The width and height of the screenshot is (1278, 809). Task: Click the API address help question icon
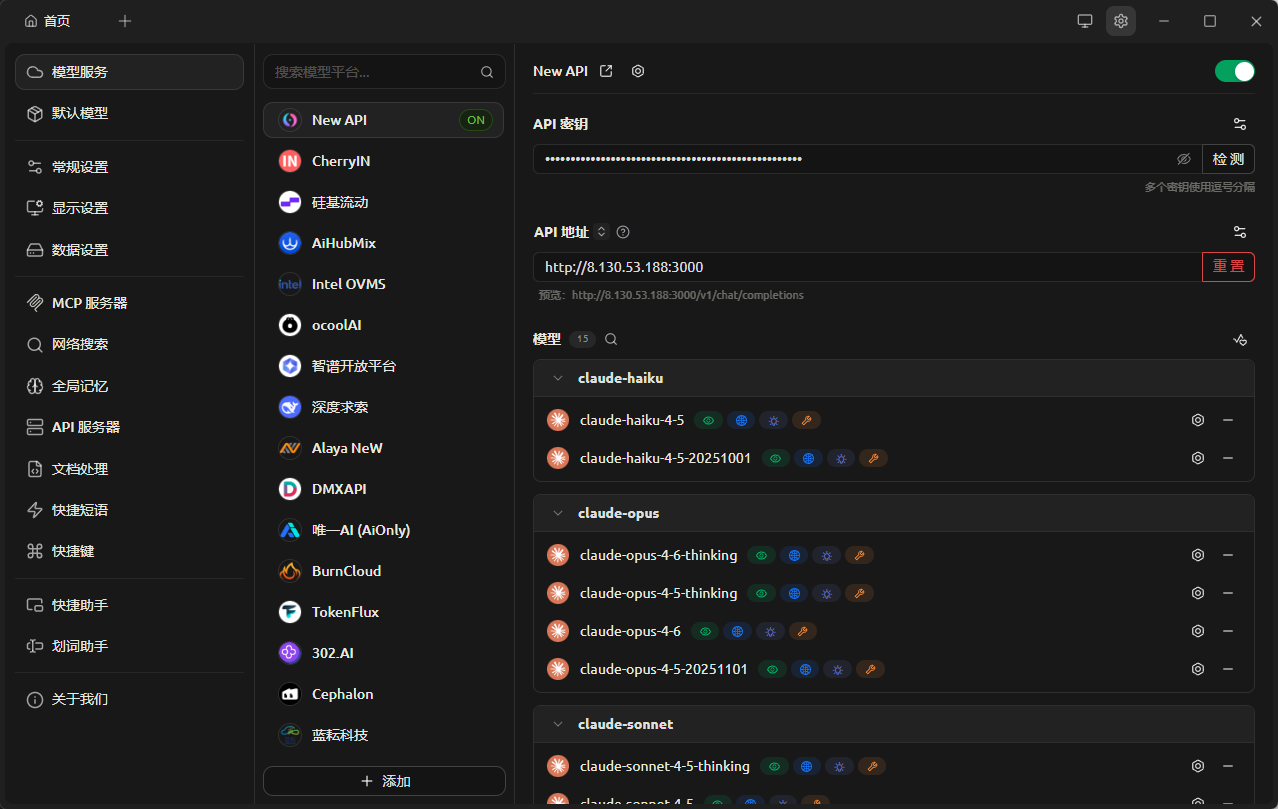[623, 232]
